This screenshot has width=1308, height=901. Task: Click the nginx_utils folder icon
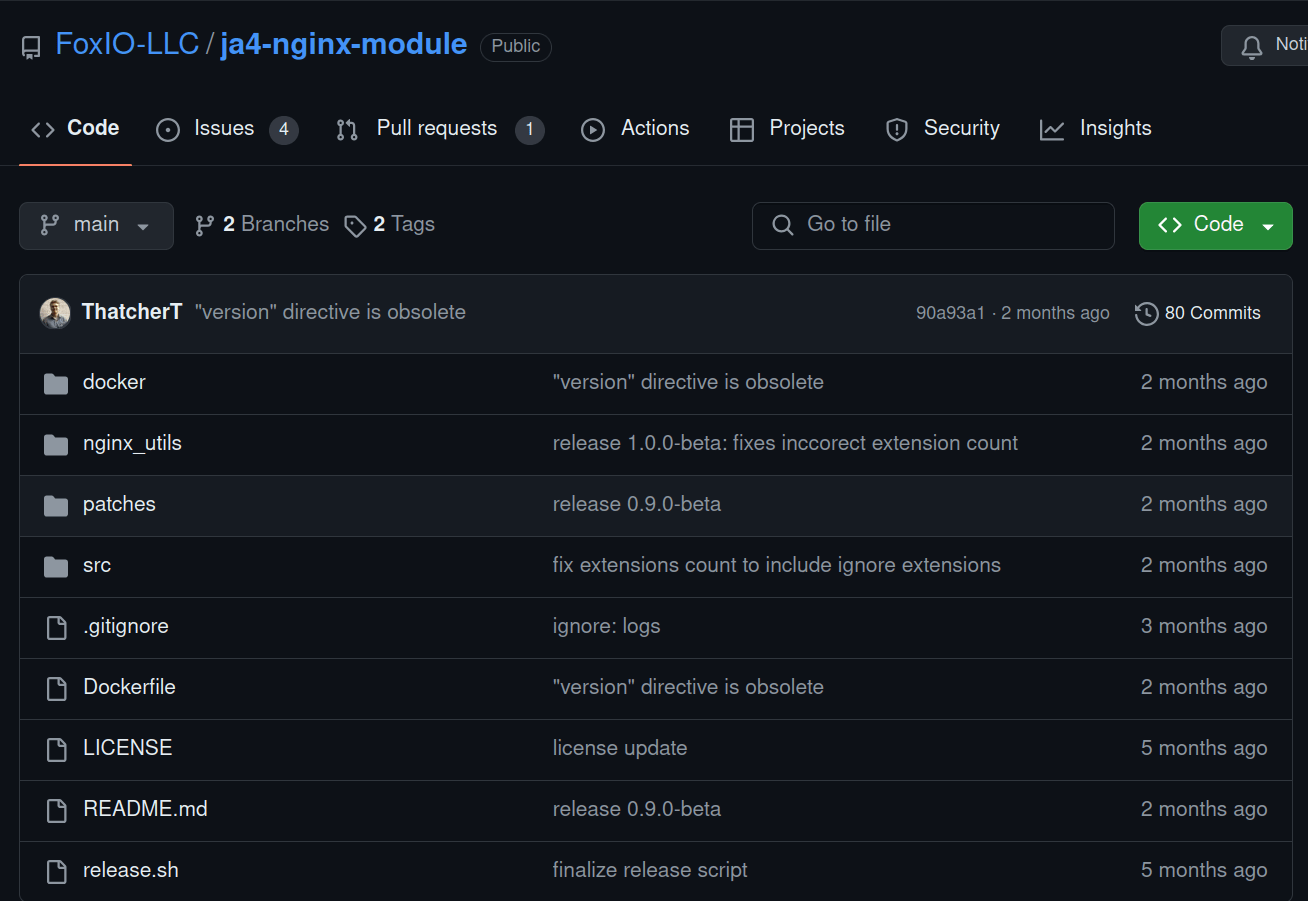56,444
